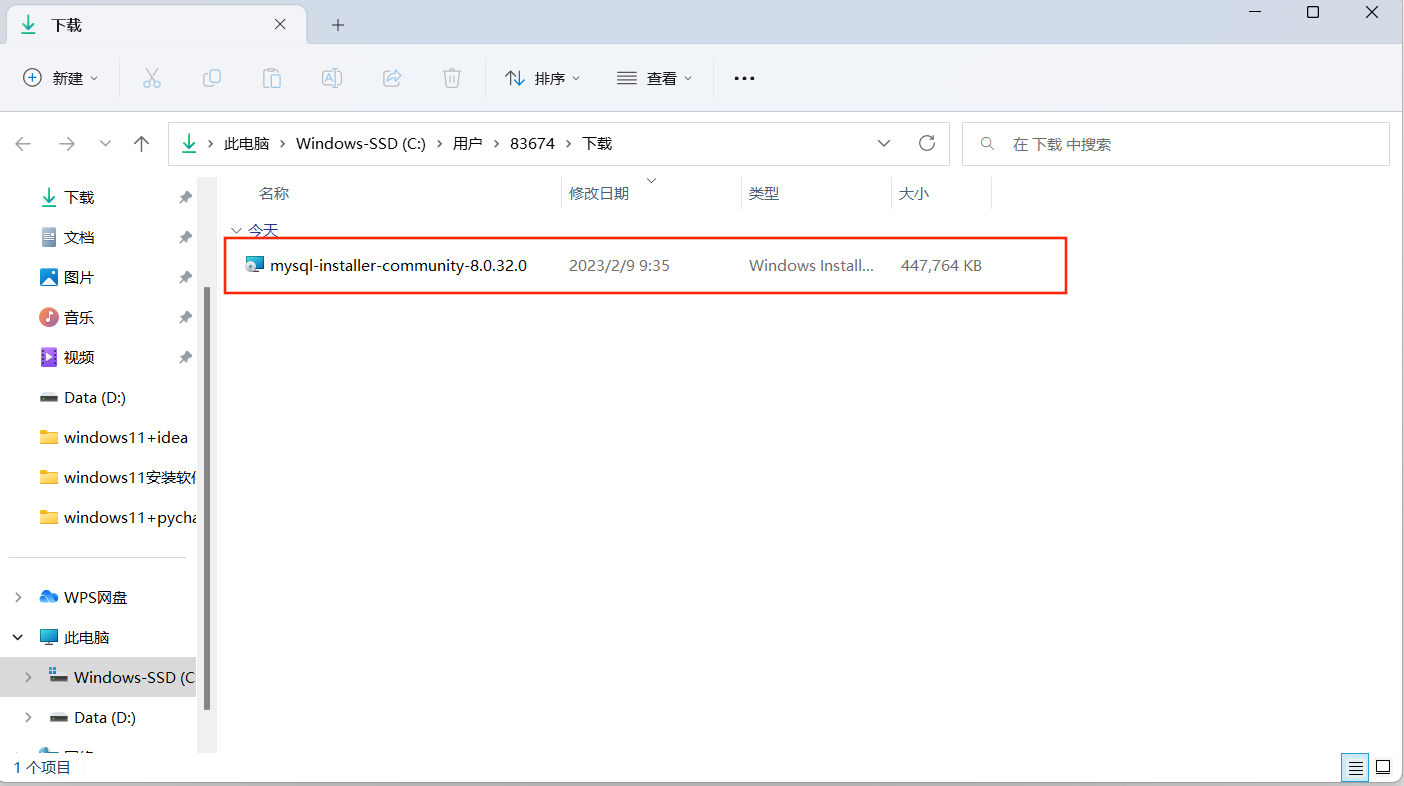Expand WPS网盘 in the sidebar

tap(18, 597)
